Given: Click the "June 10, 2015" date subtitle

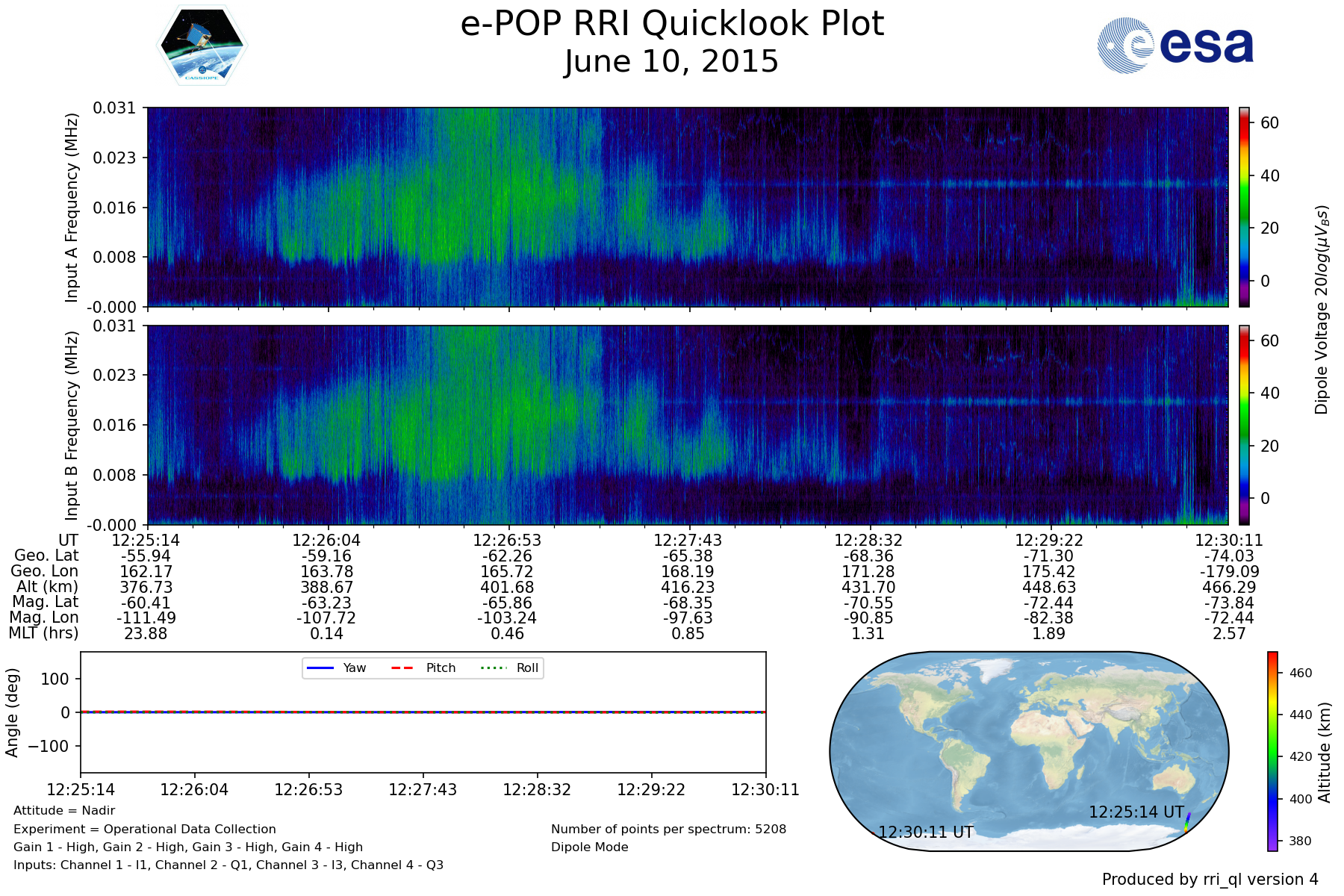Looking at the screenshot, I should tap(671, 61).
